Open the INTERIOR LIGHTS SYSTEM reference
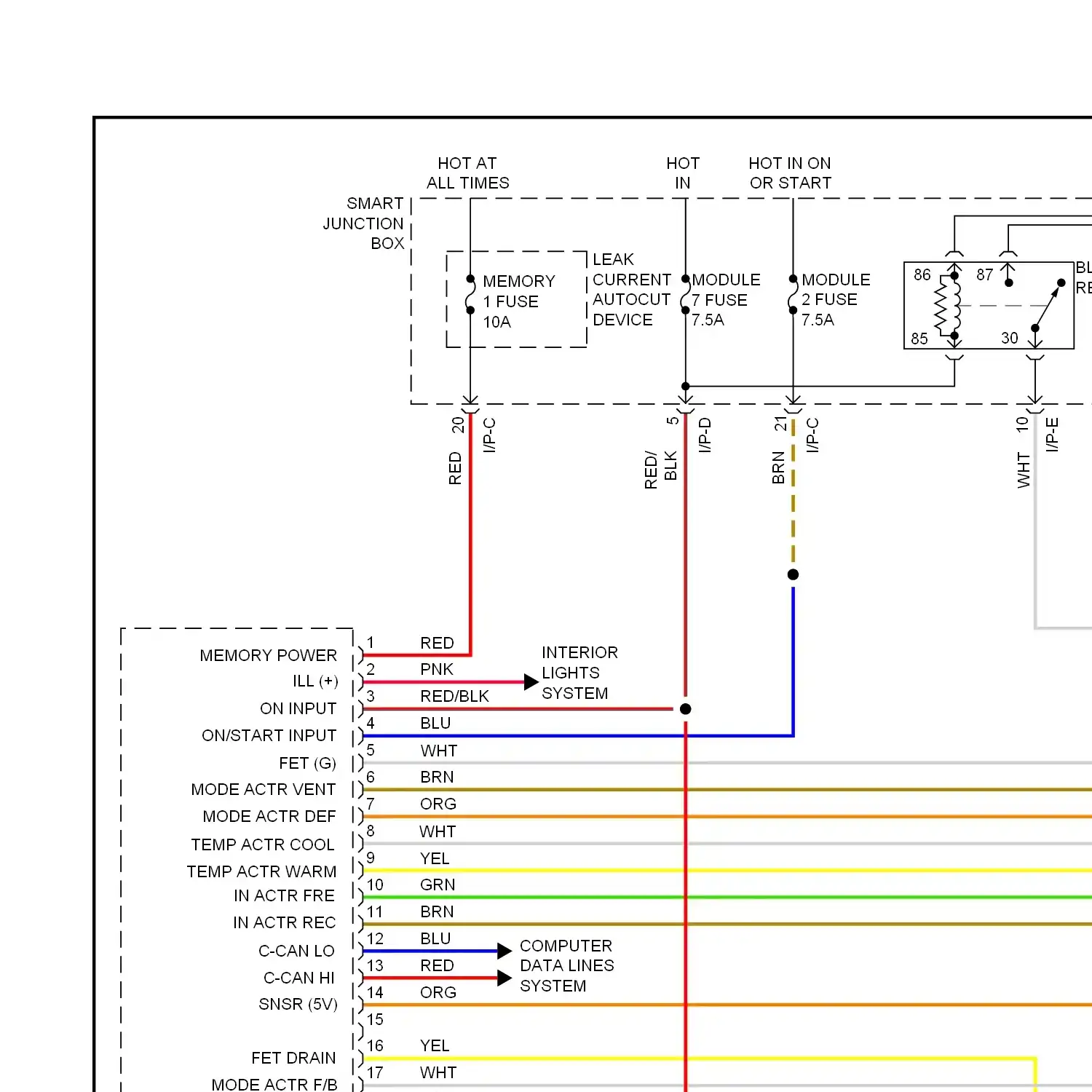 579,673
